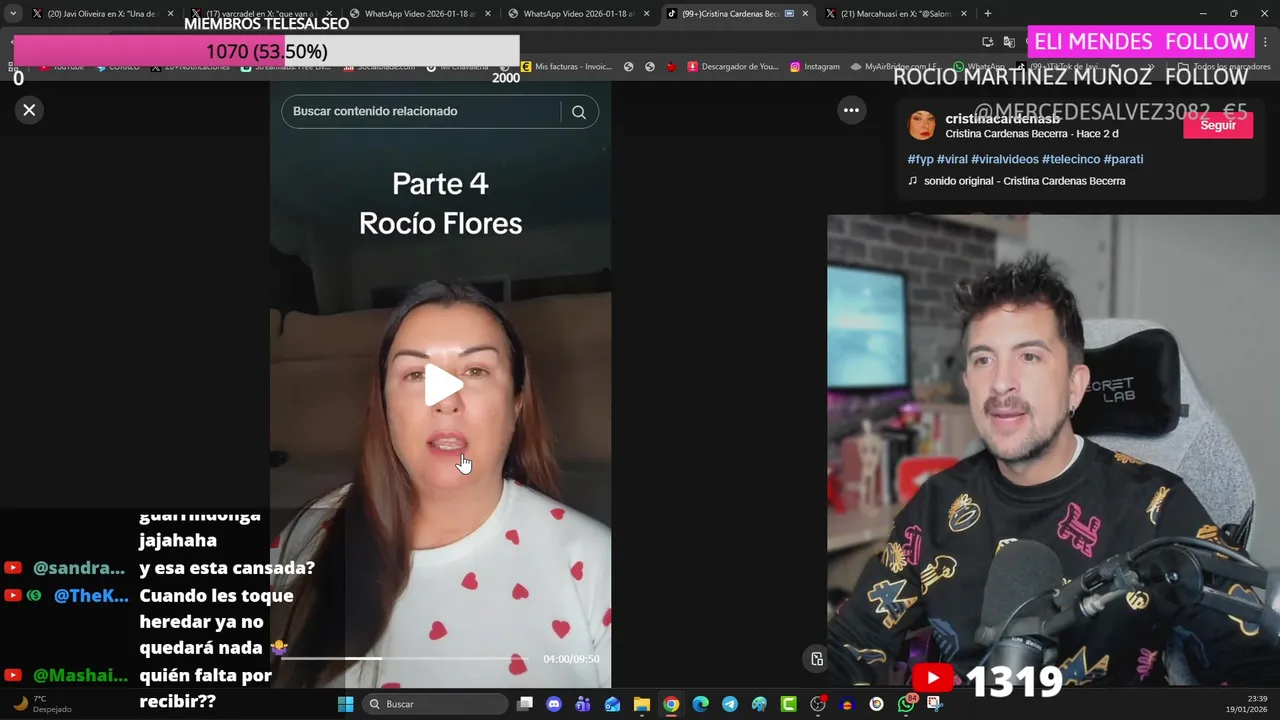Close the first WhatsApp Video tab
The height and width of the screenshot is (720, 1280).
pyautogui.click(x=487, y=14)
